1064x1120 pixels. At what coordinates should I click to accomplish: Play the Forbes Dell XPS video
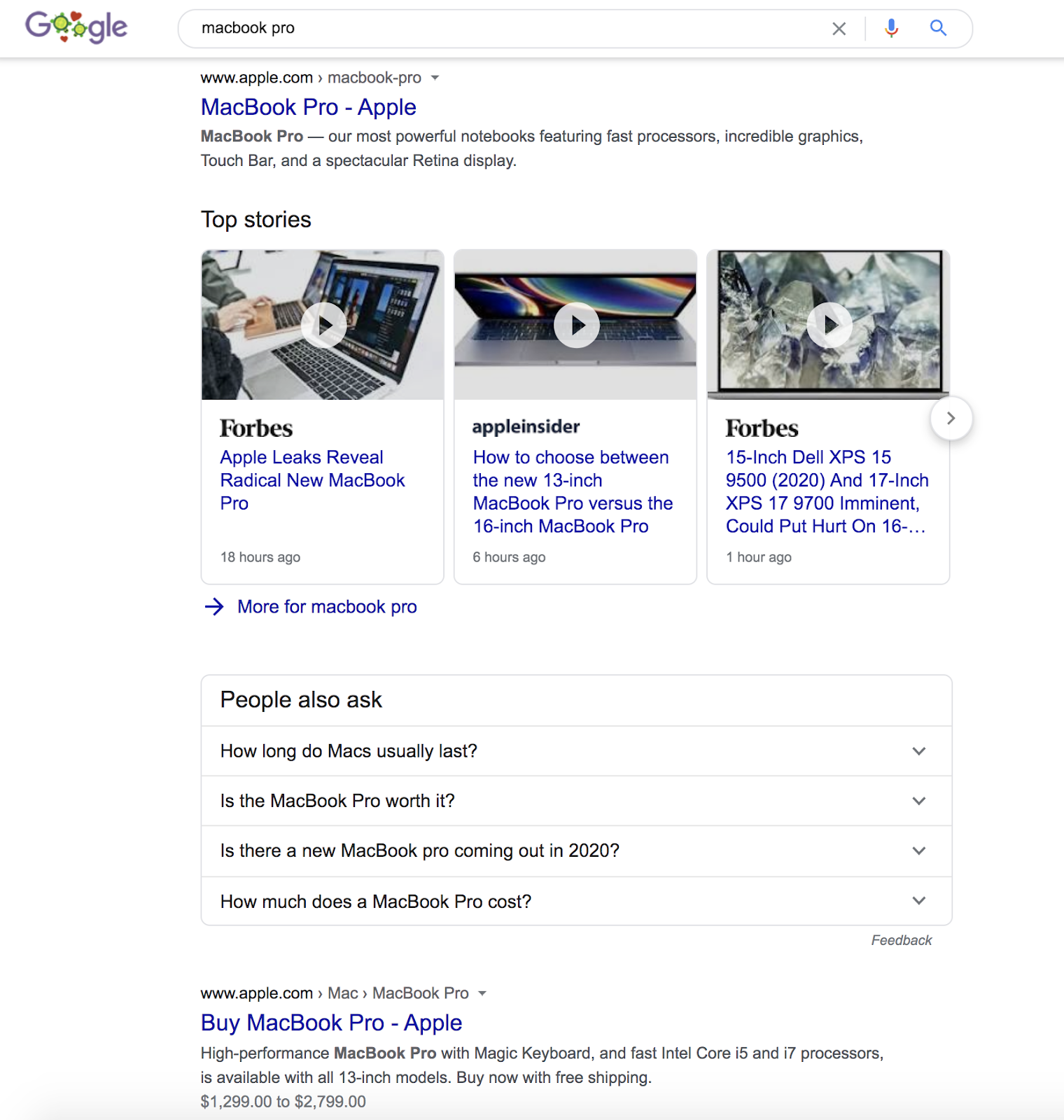click(829, 325)
